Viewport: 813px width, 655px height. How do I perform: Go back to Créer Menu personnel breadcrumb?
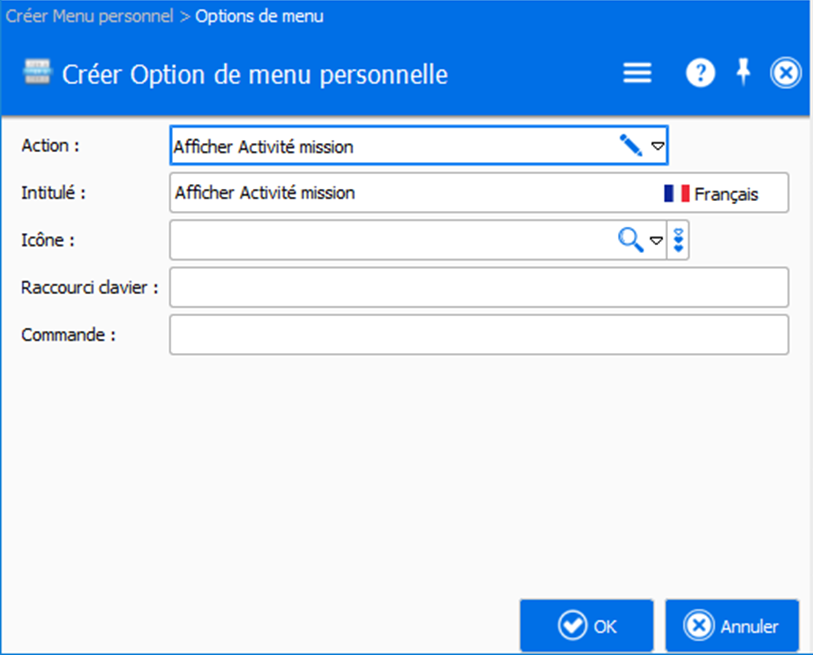(x=89, y=16)
